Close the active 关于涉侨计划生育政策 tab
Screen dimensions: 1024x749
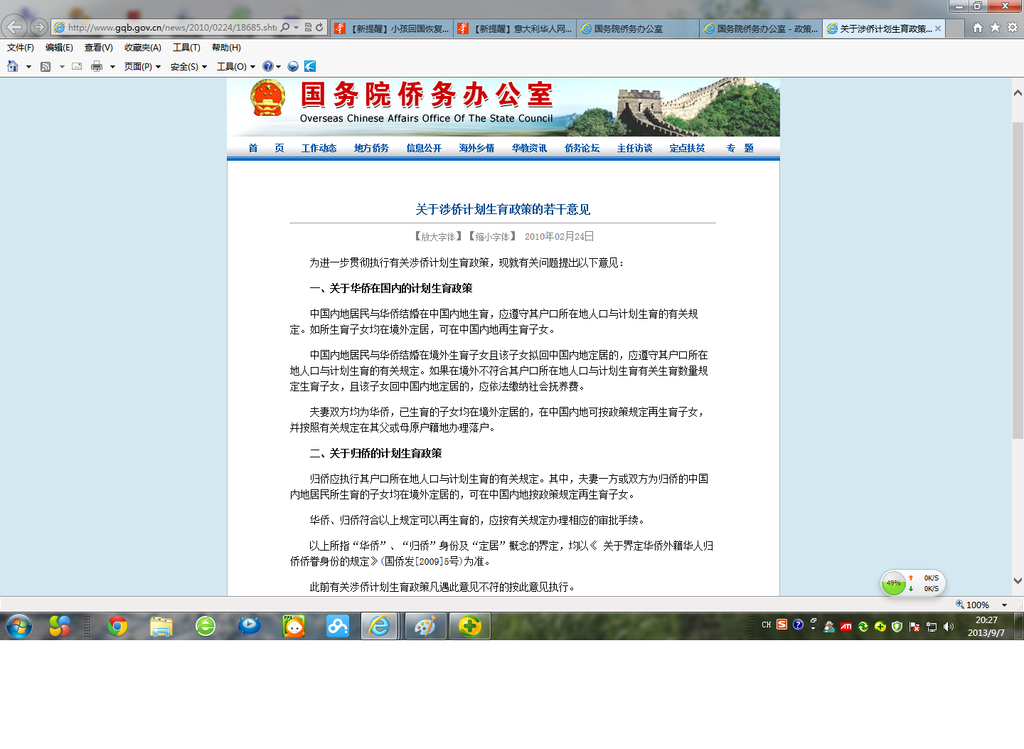[938, 29]
